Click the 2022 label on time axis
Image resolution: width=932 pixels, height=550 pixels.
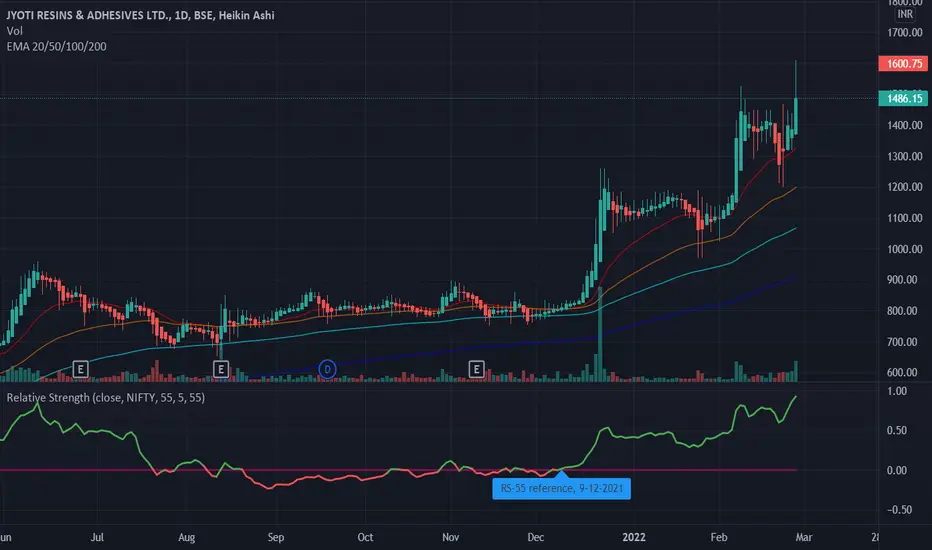click(x=634, y=537)
